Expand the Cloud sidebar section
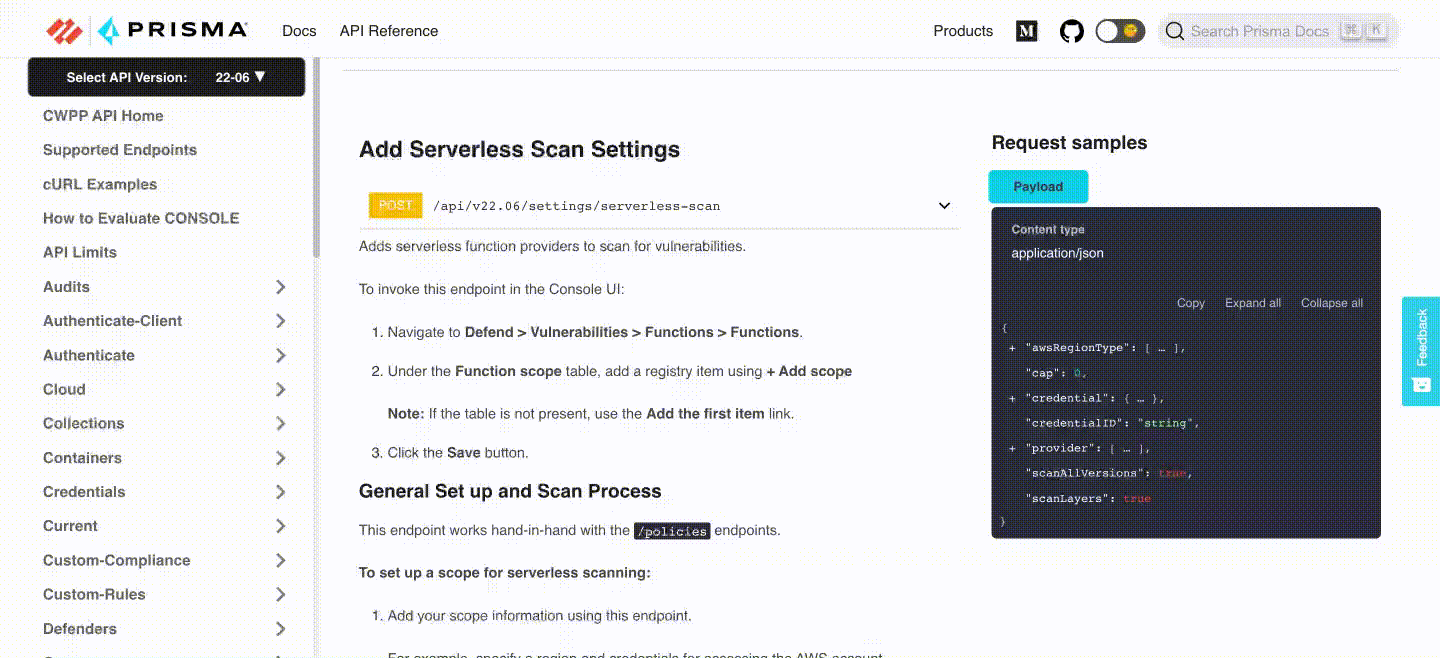 [x=166, y=389]
